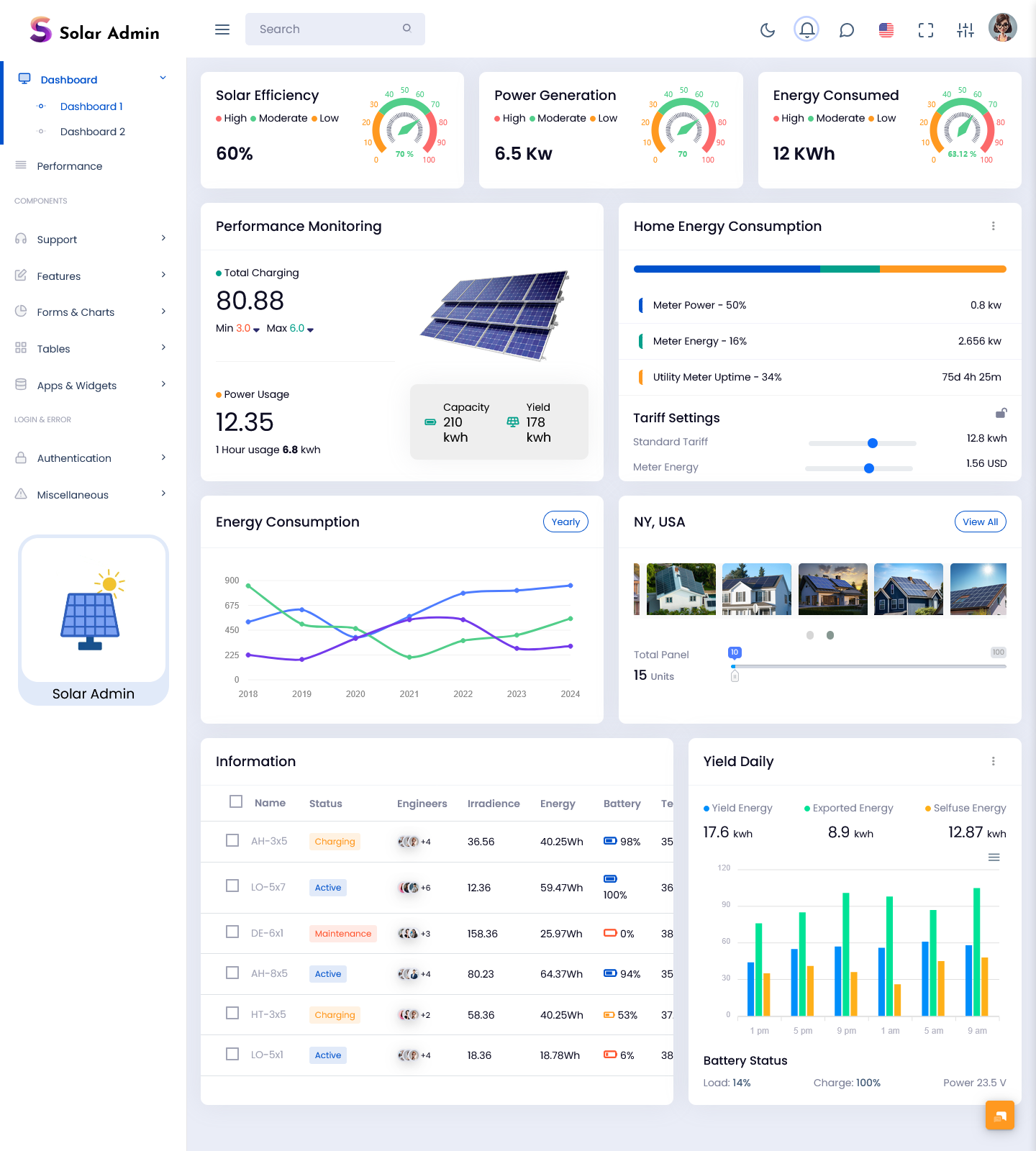Enter fullscreen mode via header icon
This screenshot has width=1036, height=1151.
tap(926, 29)
